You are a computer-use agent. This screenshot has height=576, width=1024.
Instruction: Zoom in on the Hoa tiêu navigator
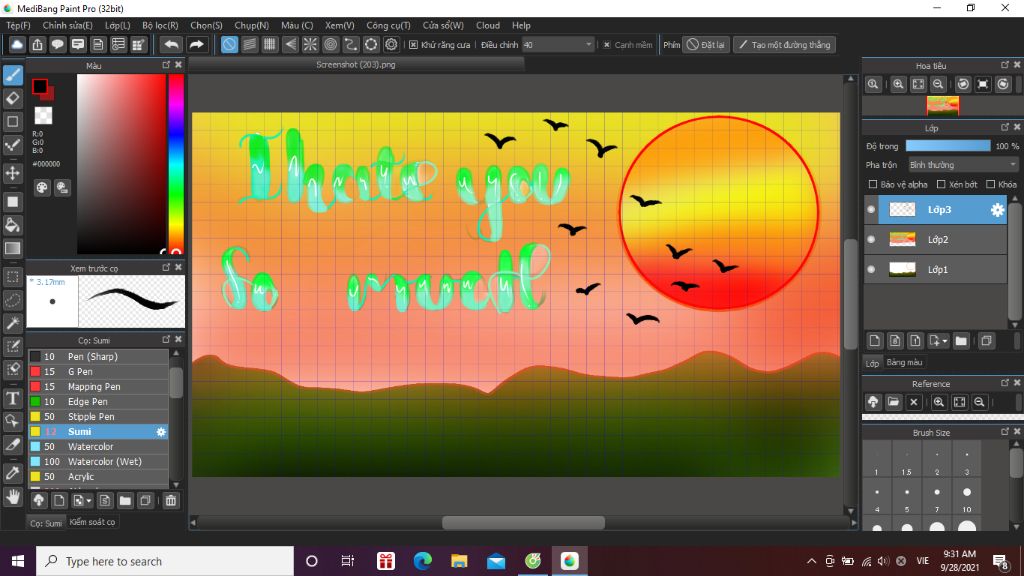pyautogui.click(x=898, y=84)
